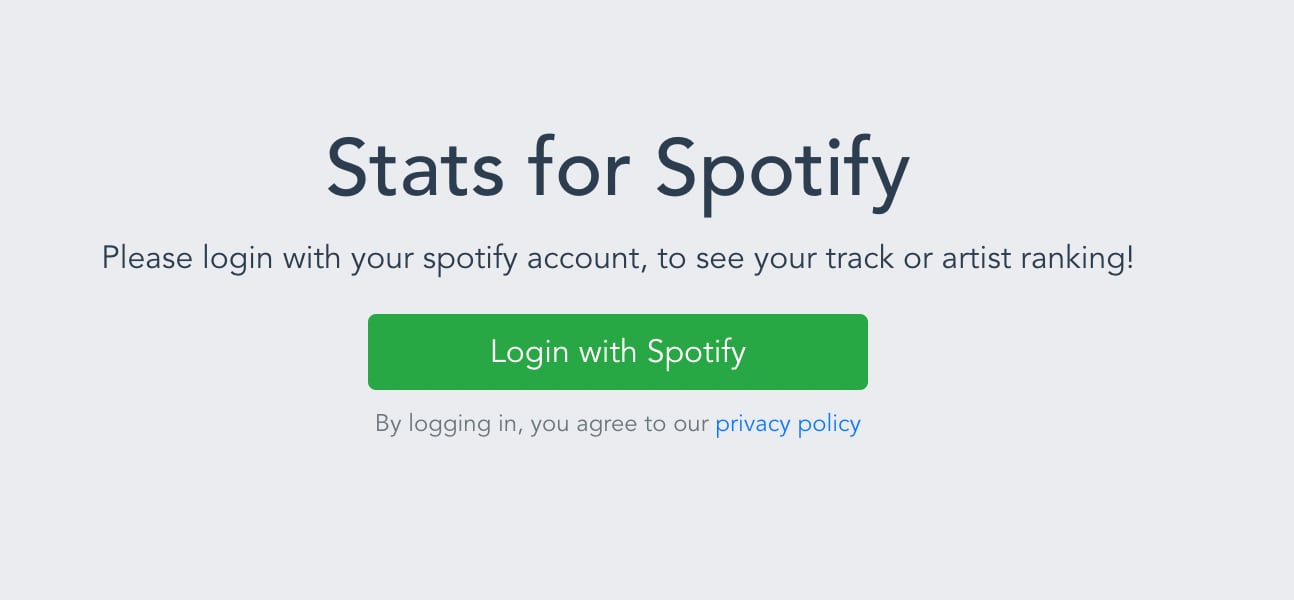Click the green Login with Spotify button

pos(617,352)
